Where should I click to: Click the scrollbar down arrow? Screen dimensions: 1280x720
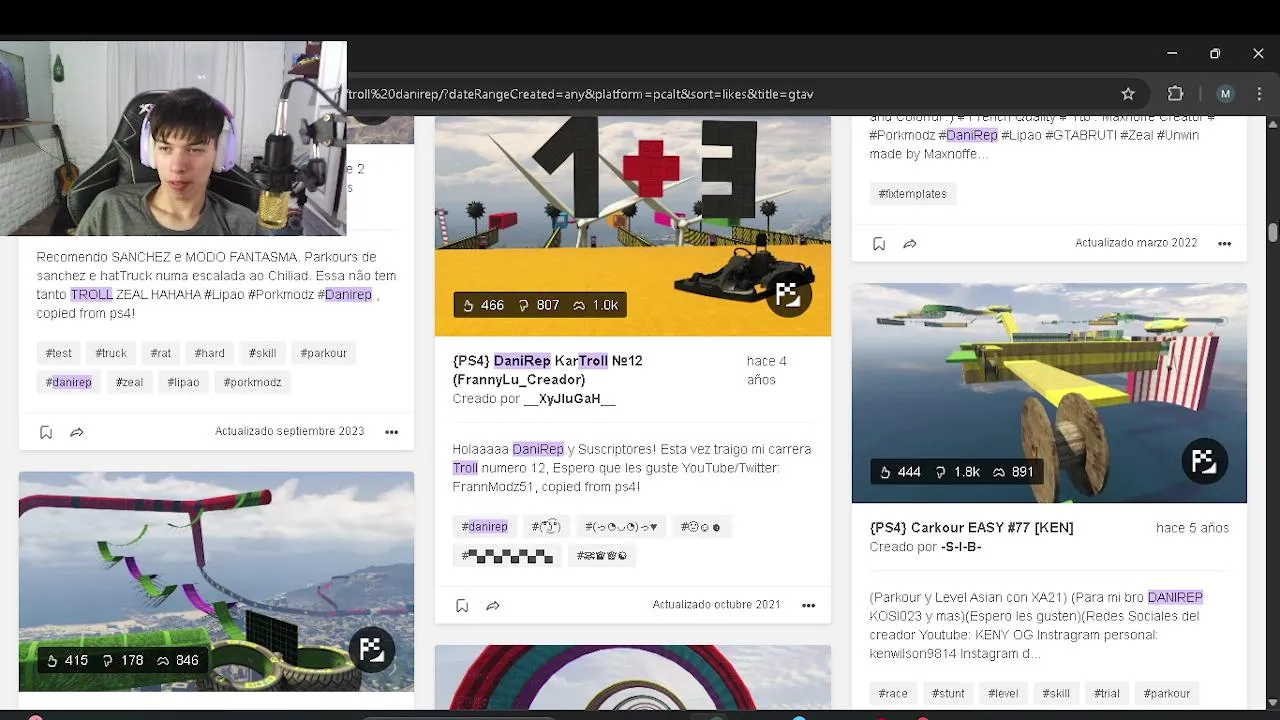coord(1272,702)
